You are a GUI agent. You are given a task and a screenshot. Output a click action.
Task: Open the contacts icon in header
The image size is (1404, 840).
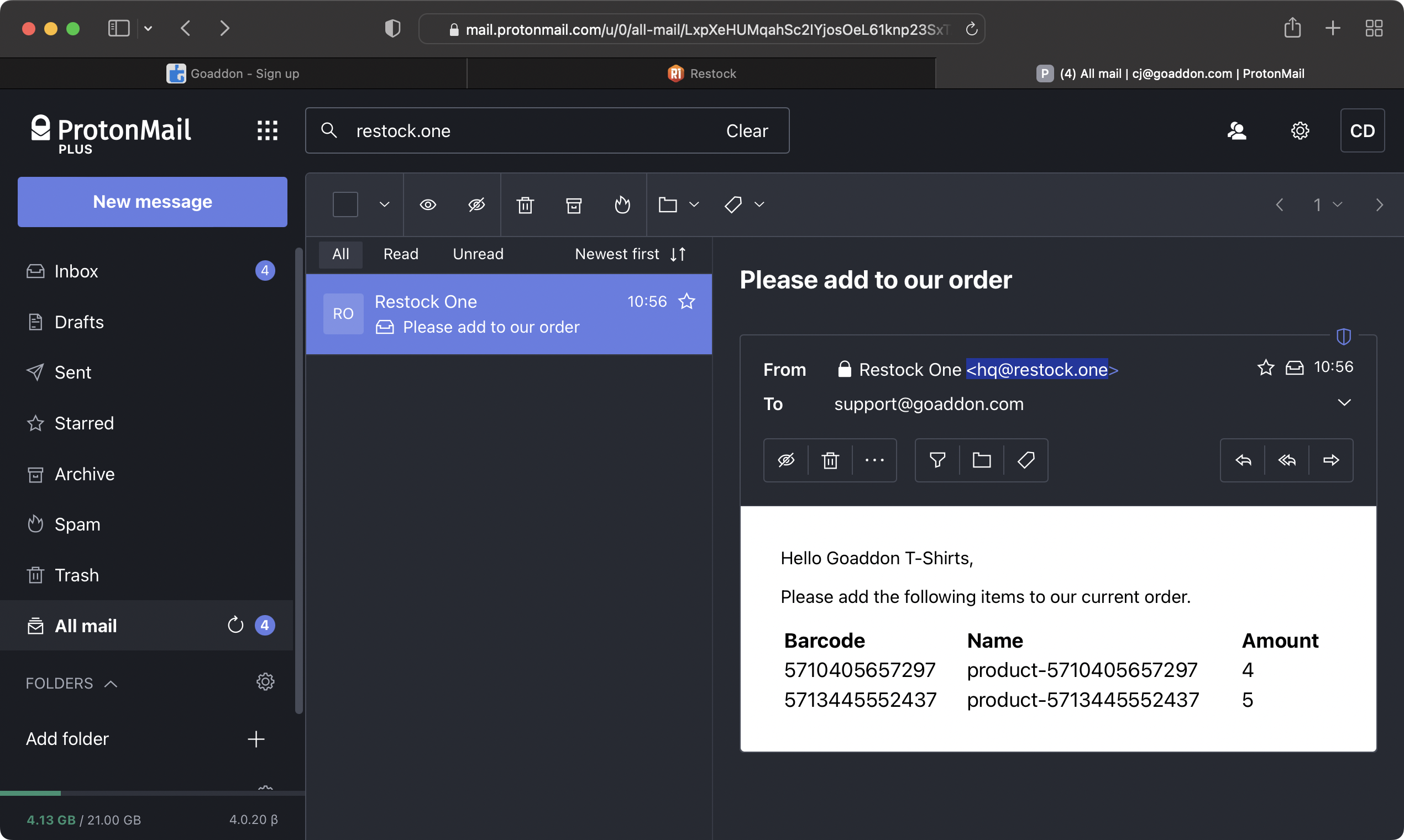[x=1237, y=131]
